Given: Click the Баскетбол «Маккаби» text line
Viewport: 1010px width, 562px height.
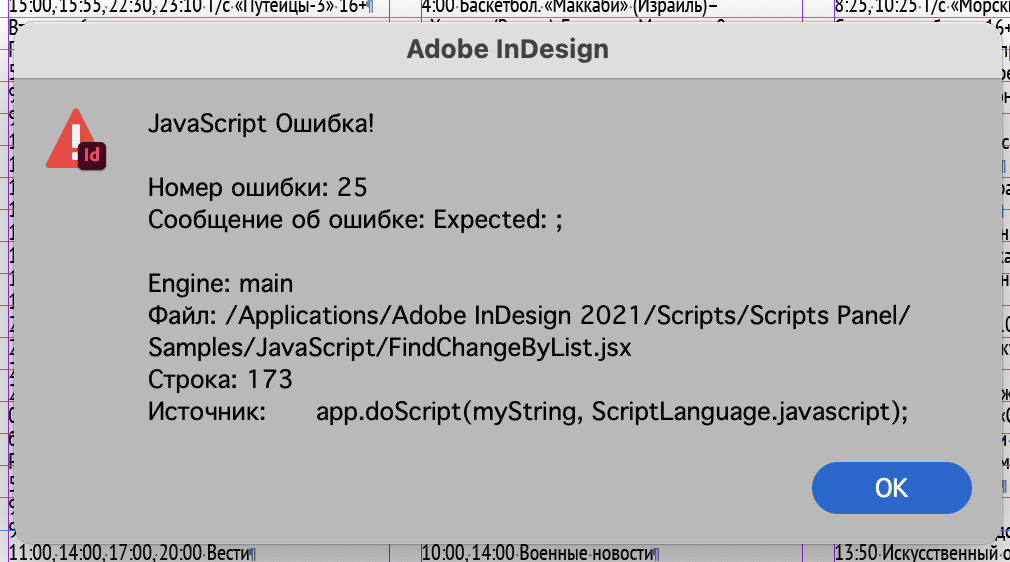Looking at the screenshot, I should [x=570, y=8].
